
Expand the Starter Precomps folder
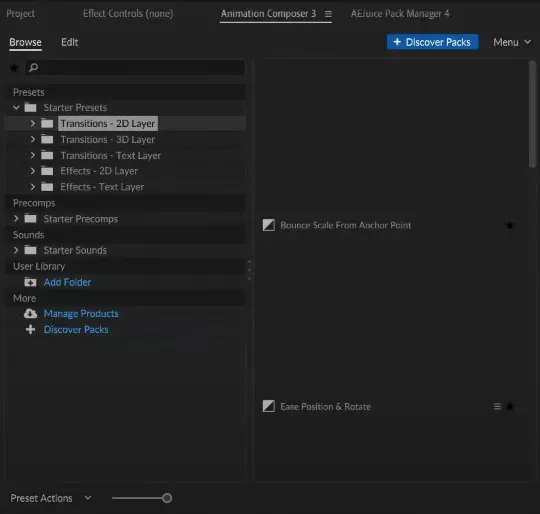(x=16, y=219)
